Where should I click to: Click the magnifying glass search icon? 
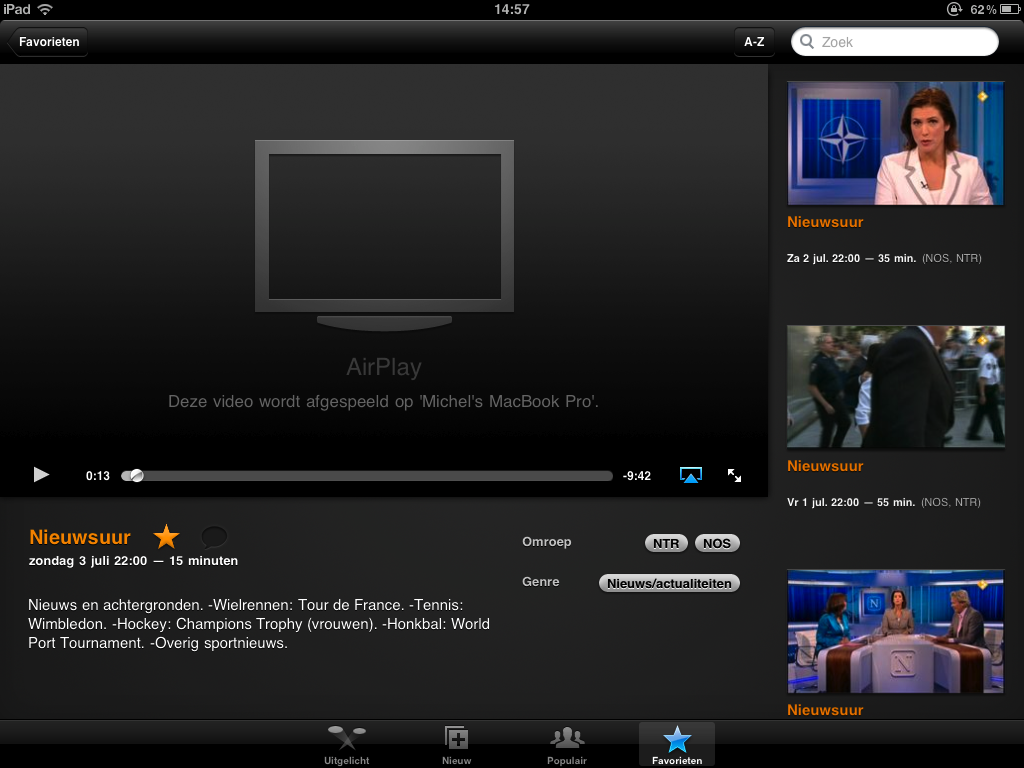point(807,42)
